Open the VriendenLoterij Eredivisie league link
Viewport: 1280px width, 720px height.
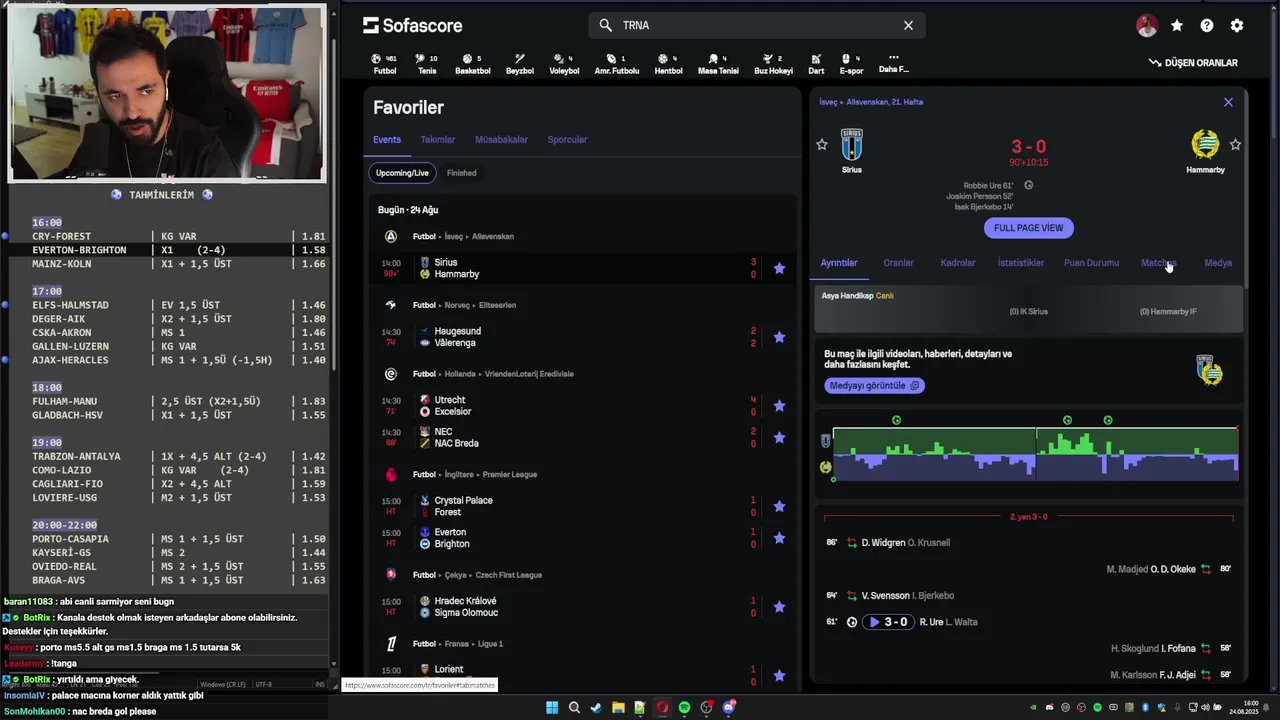[x=529, y=374]
